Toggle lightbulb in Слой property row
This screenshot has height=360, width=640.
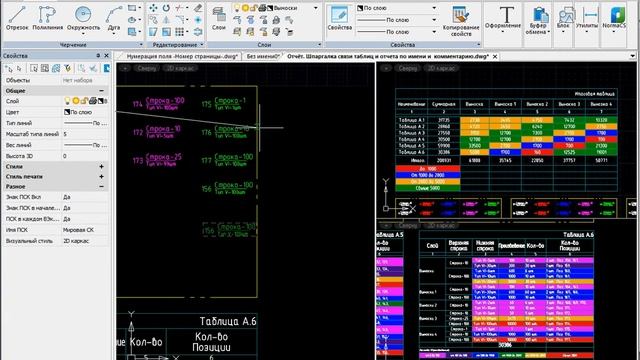click(67, 101)
